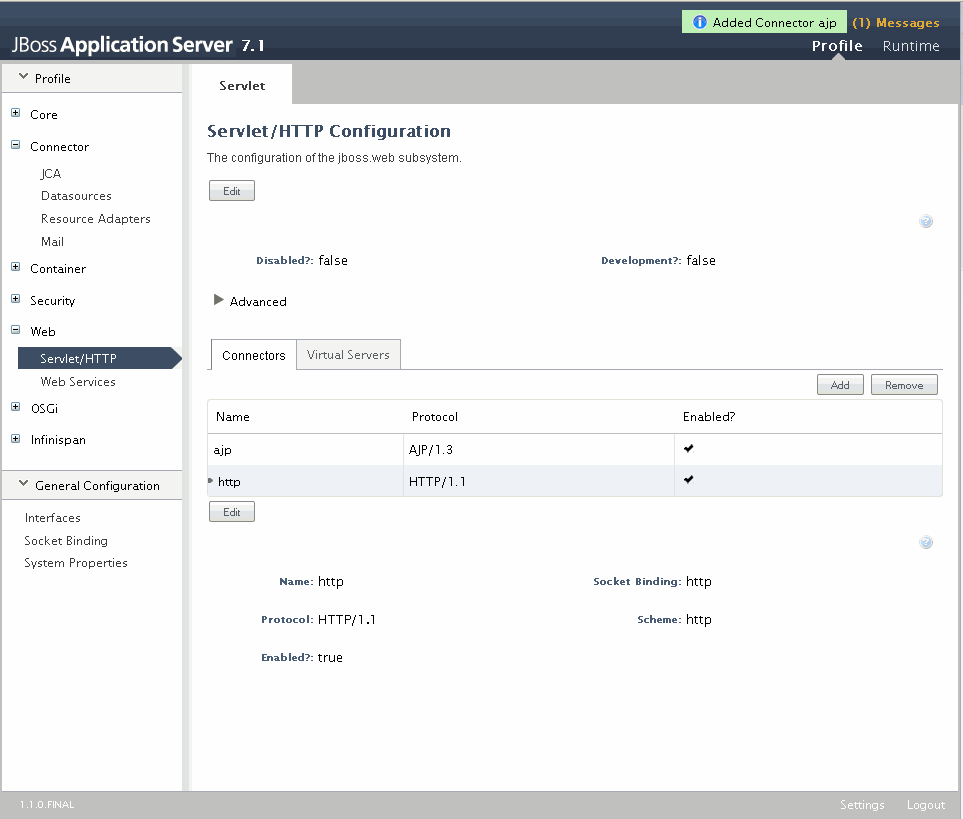The width and height of the screenshot is (963, 819).
Task: Select the Connectors tab
Action: pos(254,355)
